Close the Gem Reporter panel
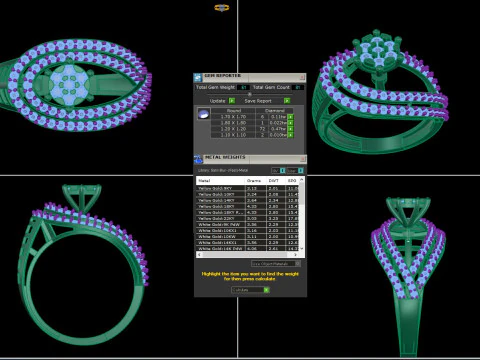Image resolution: width=480 pixels, height=360 pixels. [x=302, y=77]
